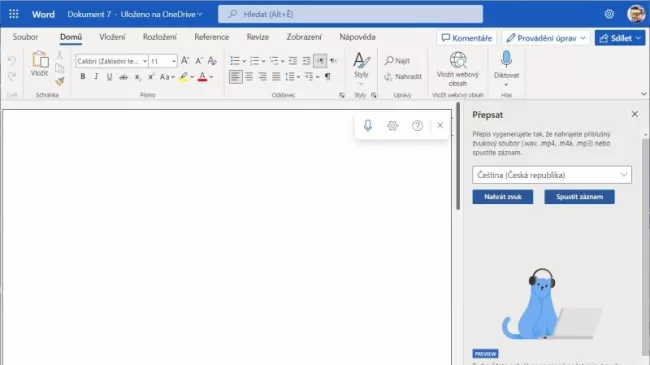Start dictation with floating toolbar microphone
650x365 pixels.
click(368, 125)
